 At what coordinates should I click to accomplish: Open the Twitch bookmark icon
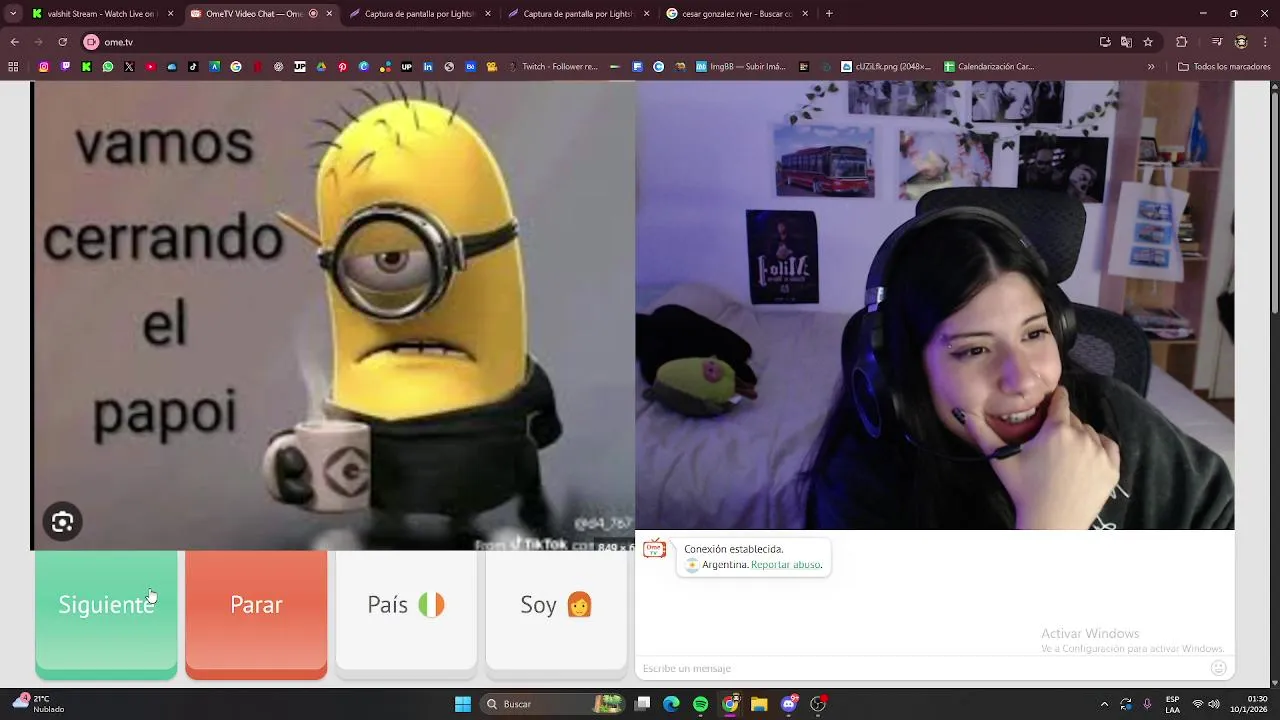(x=65, y=67)
